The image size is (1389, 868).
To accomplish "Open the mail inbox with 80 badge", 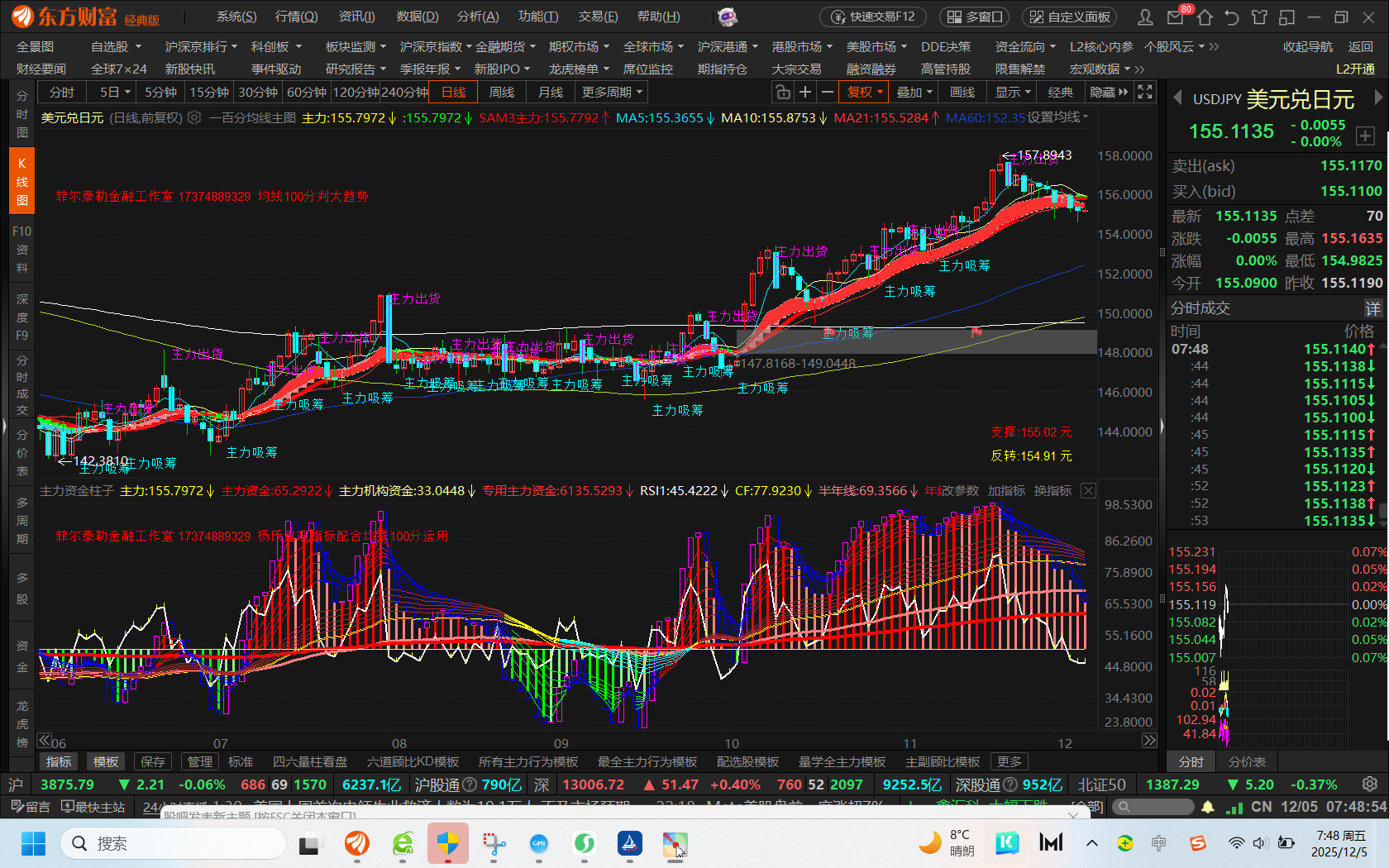I will [1175, 17].
